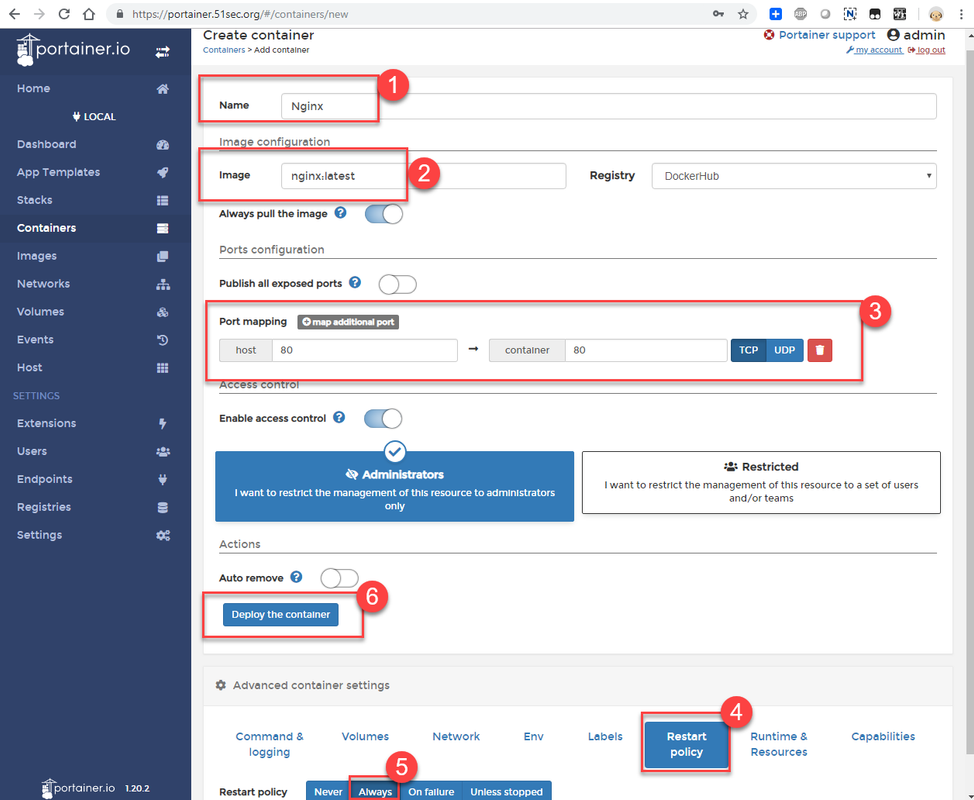The width and height of the screenshot is (974, 800).
Task: Toggle the Always pull the image switch
Action: coord(384,214)
